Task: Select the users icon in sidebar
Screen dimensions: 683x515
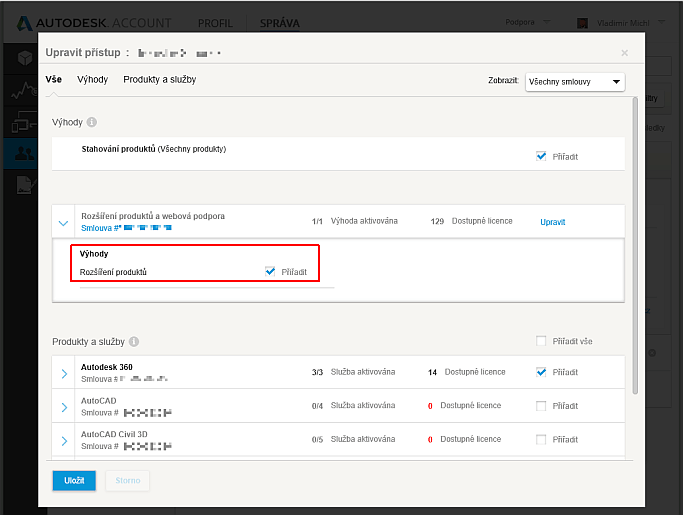Action: click(24, 153)
